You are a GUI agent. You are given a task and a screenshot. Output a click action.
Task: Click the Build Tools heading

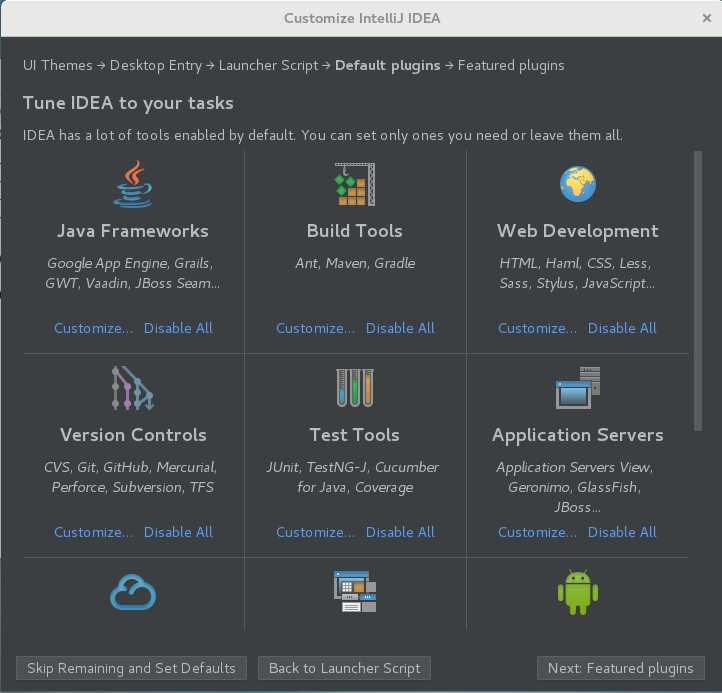[355, 231]
